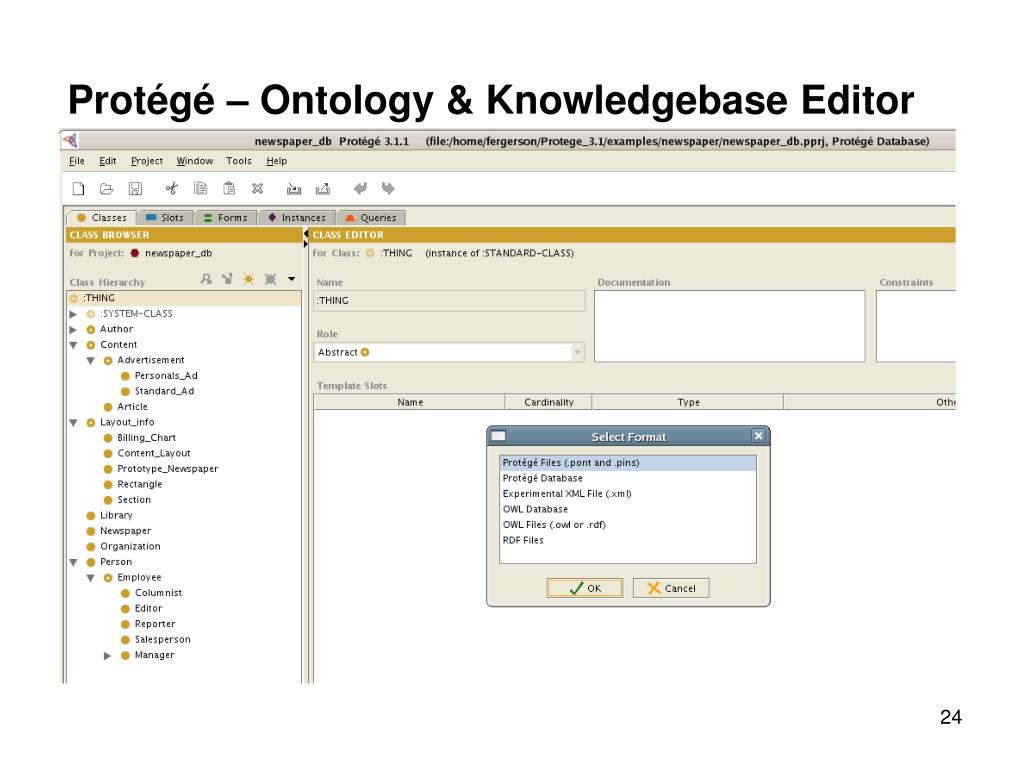
Task: Click the Type column header in Template Slots
Action: point(688,402)
